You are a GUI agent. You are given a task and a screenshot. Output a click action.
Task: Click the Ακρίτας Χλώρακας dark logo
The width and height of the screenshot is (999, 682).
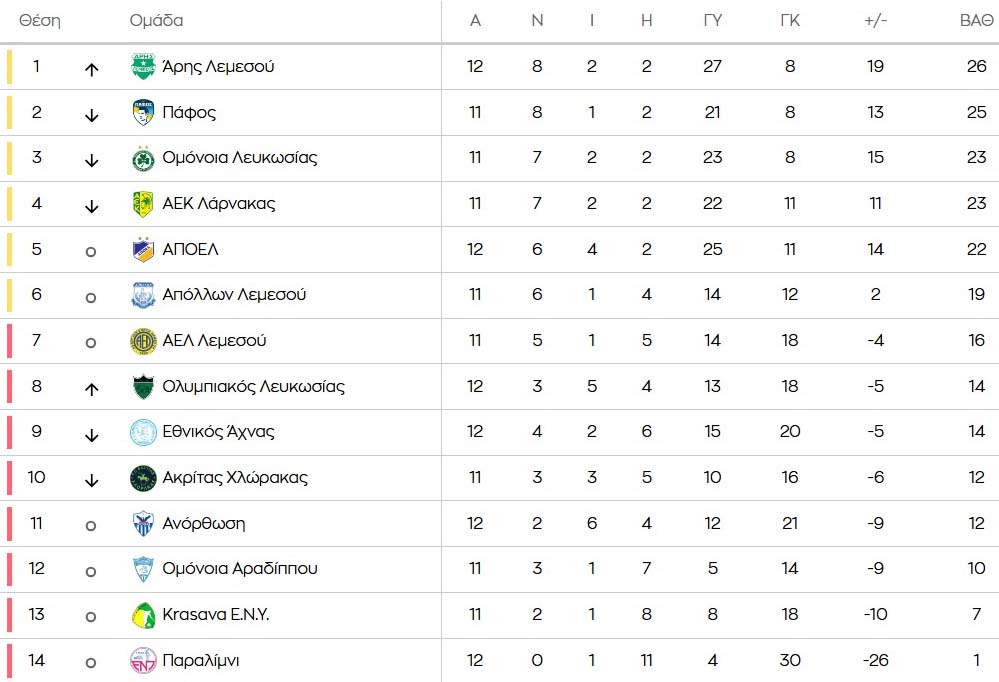pos(144,478)
